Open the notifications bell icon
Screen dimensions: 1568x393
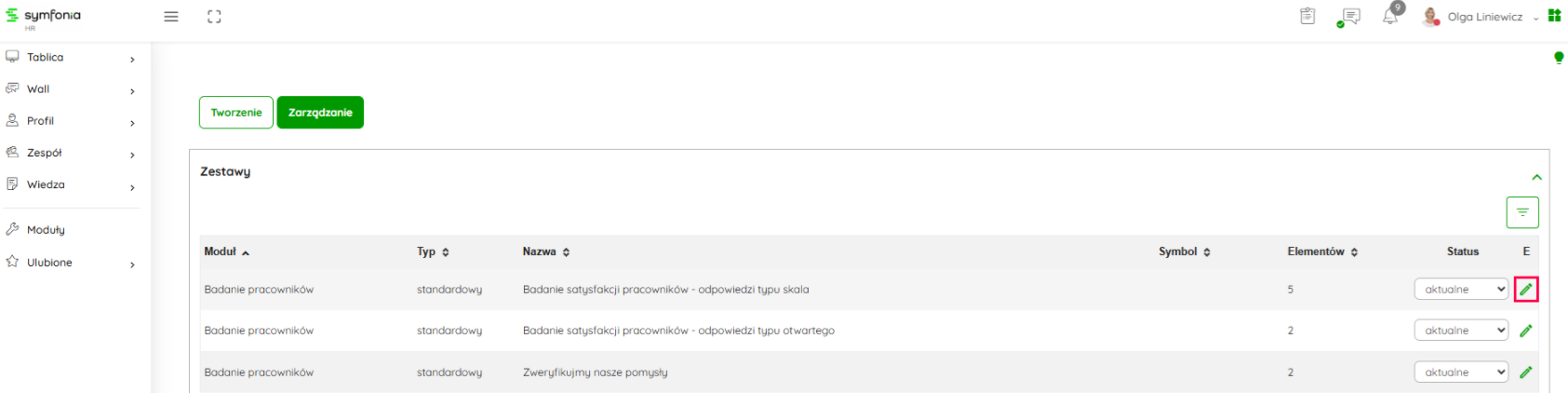coord(1390,16)
